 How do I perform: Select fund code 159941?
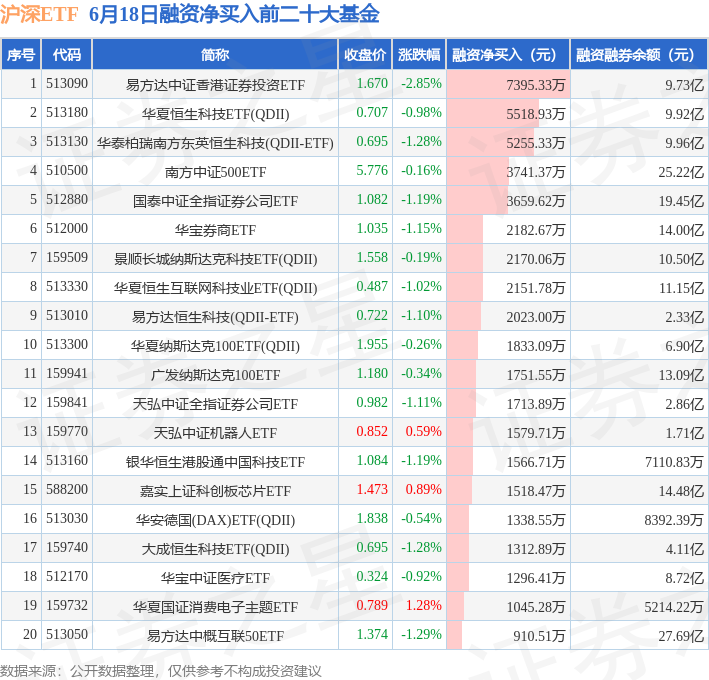67,373
